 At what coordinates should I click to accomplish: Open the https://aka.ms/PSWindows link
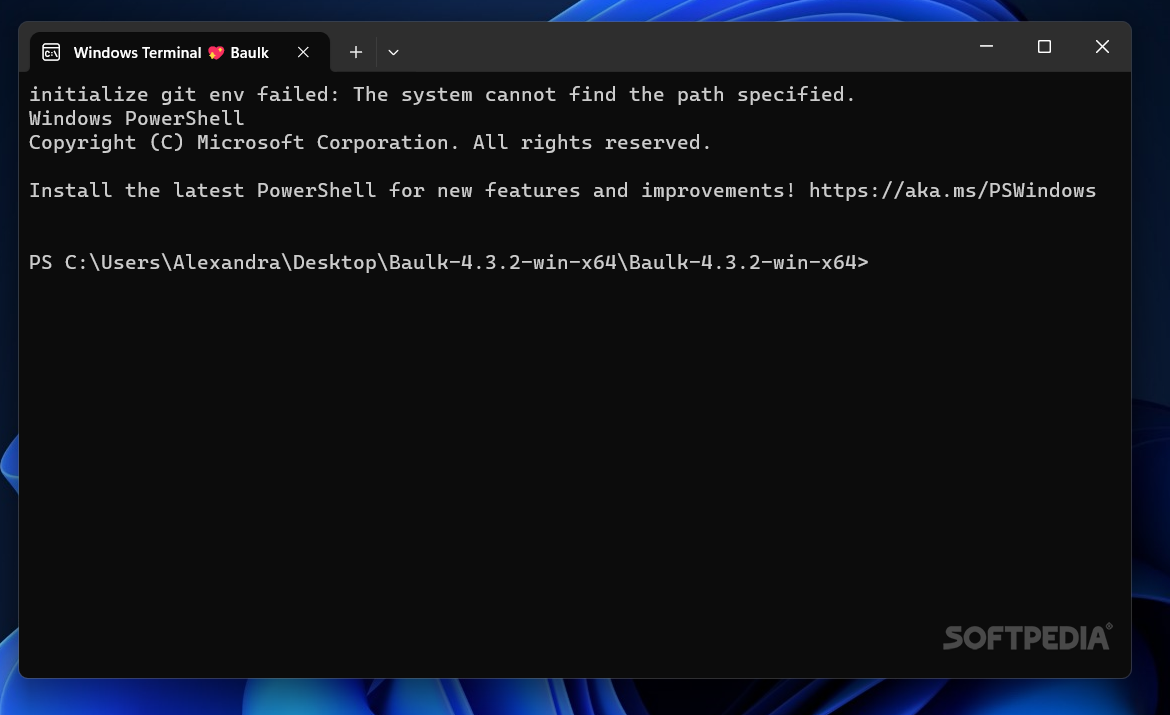point(952,190)
